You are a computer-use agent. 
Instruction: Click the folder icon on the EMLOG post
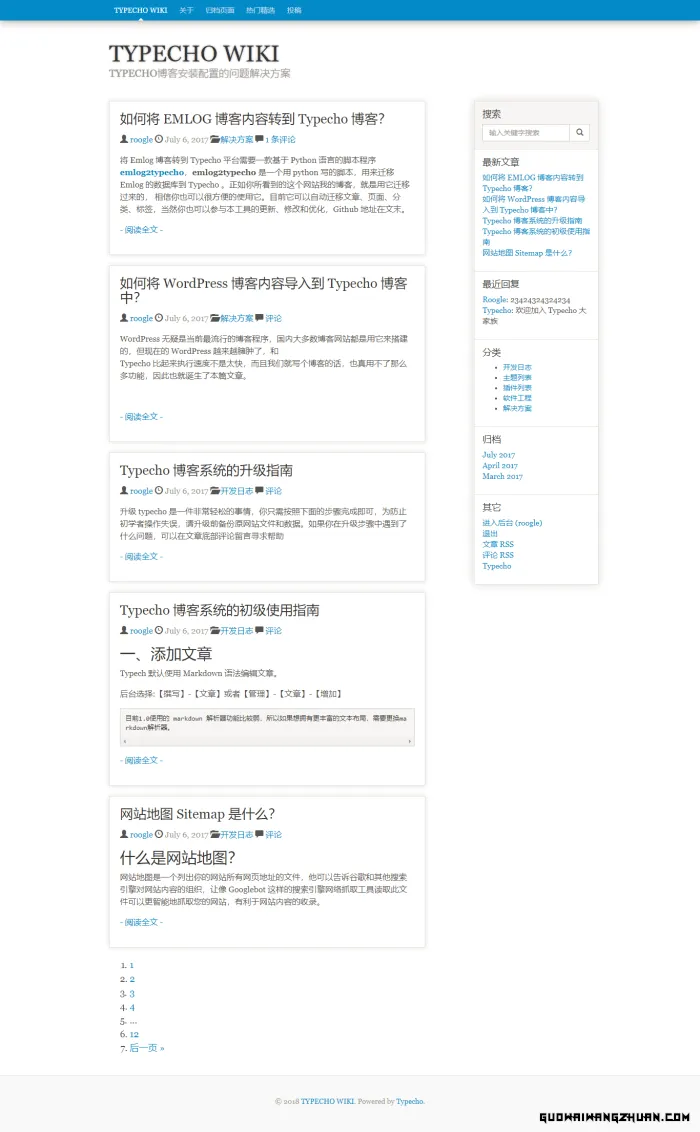(x=215, y=139)
